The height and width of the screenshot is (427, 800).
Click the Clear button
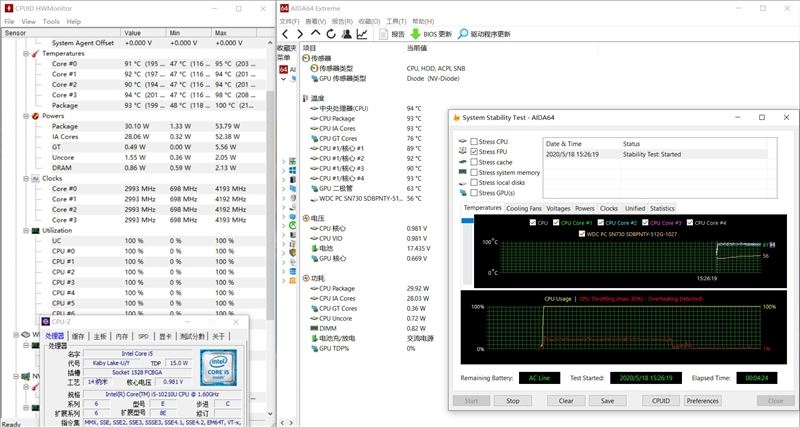click(566, 401)
